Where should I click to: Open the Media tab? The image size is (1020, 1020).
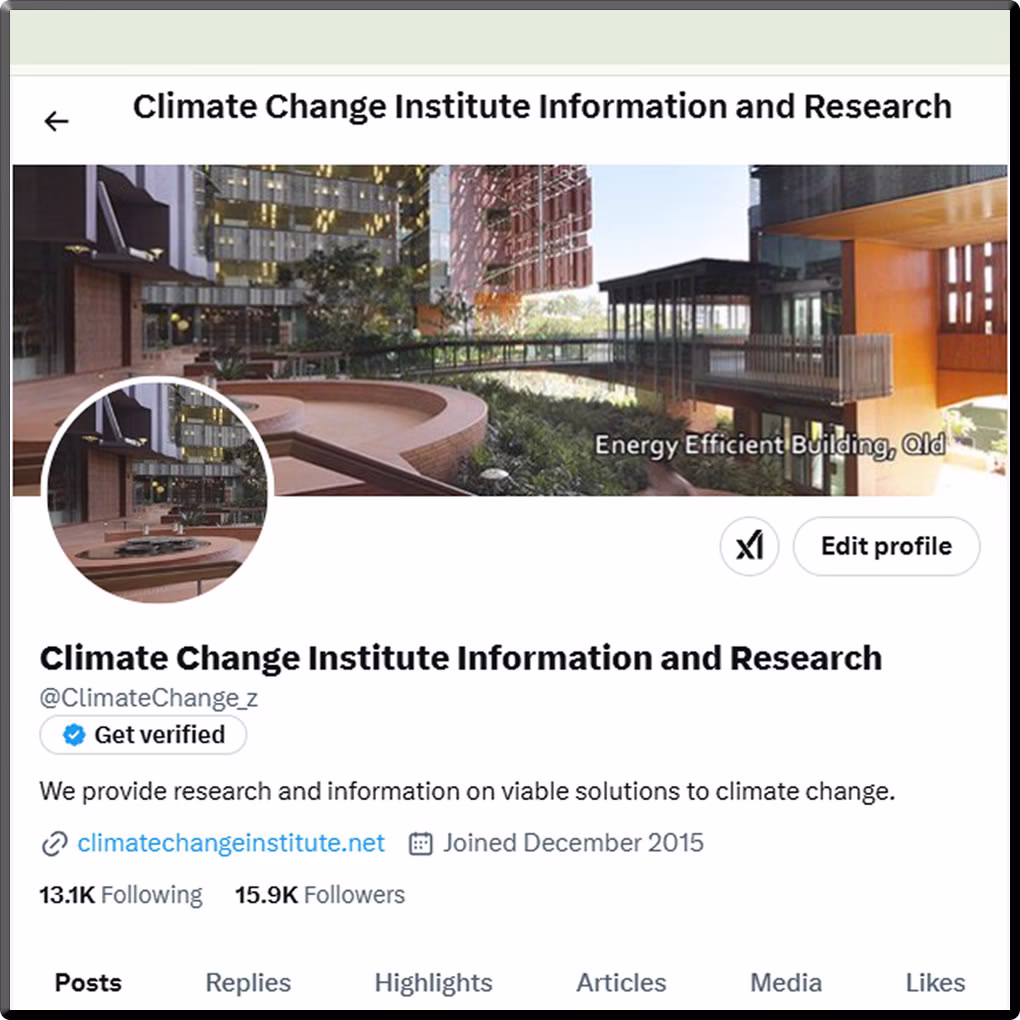(786, 982)
